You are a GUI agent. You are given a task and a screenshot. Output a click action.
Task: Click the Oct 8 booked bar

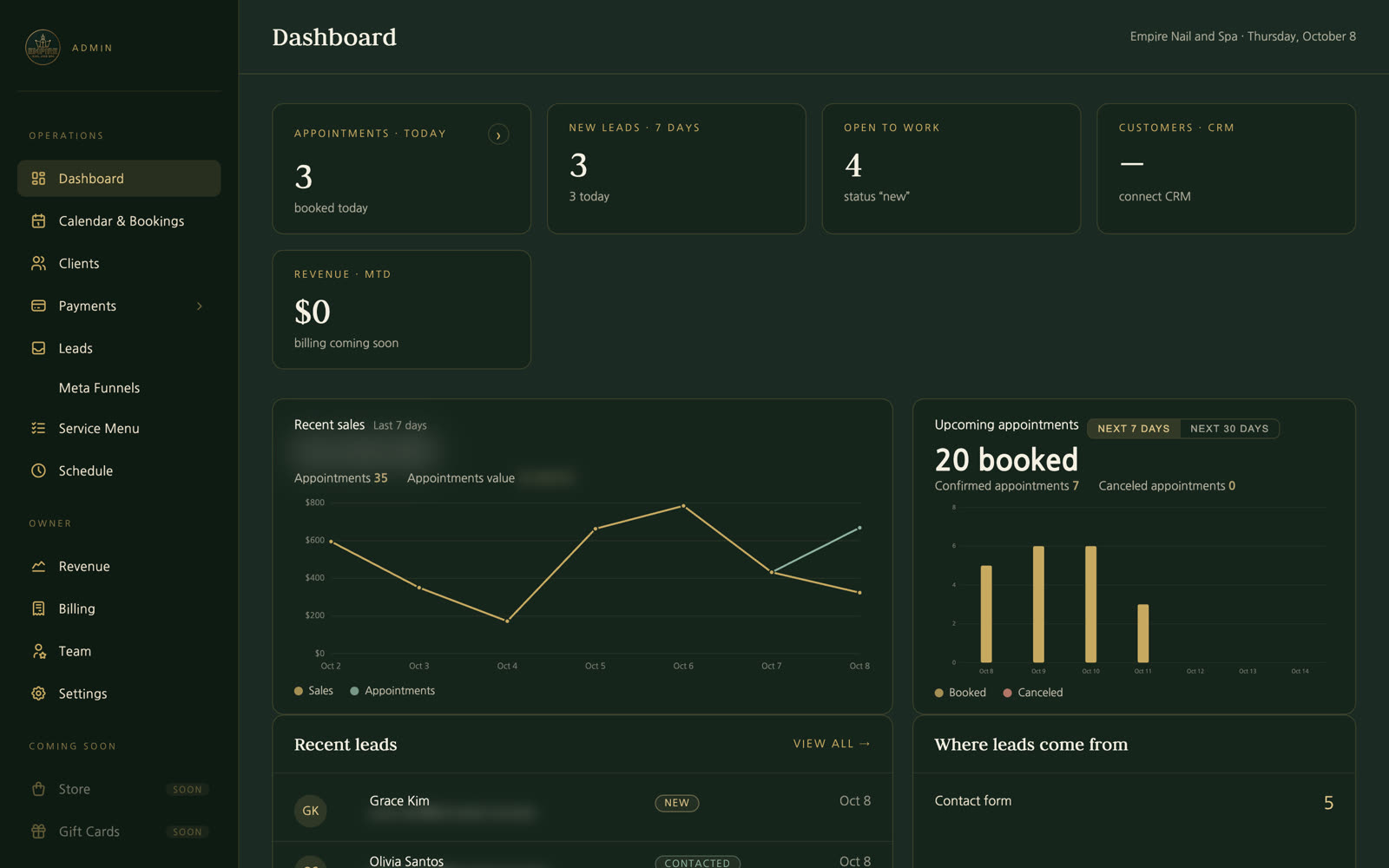click(x=986, y=614)
